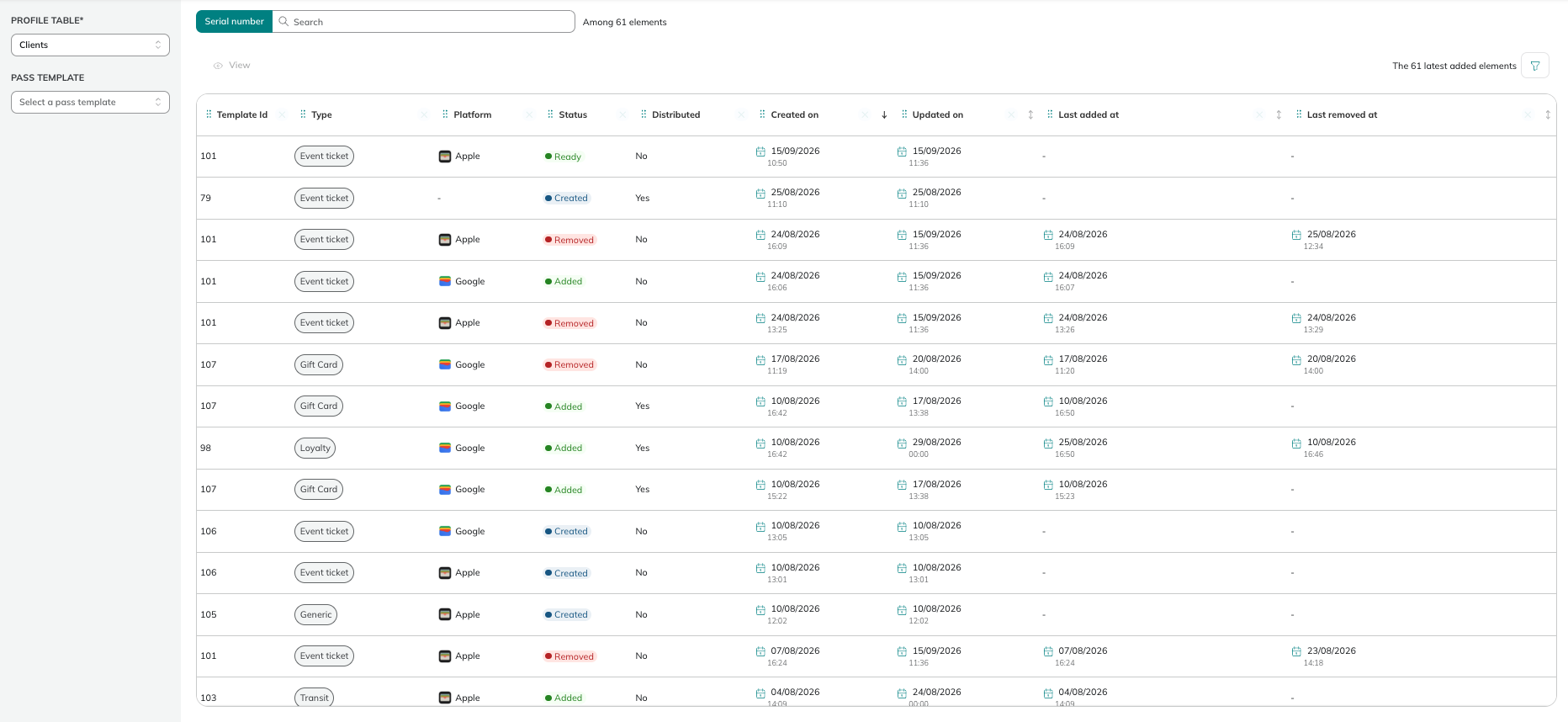Click the drag handle of Last removed at column
The height and width of the screenshot is (722, 1568).
pyautogui.click(x=1299, y=114)
